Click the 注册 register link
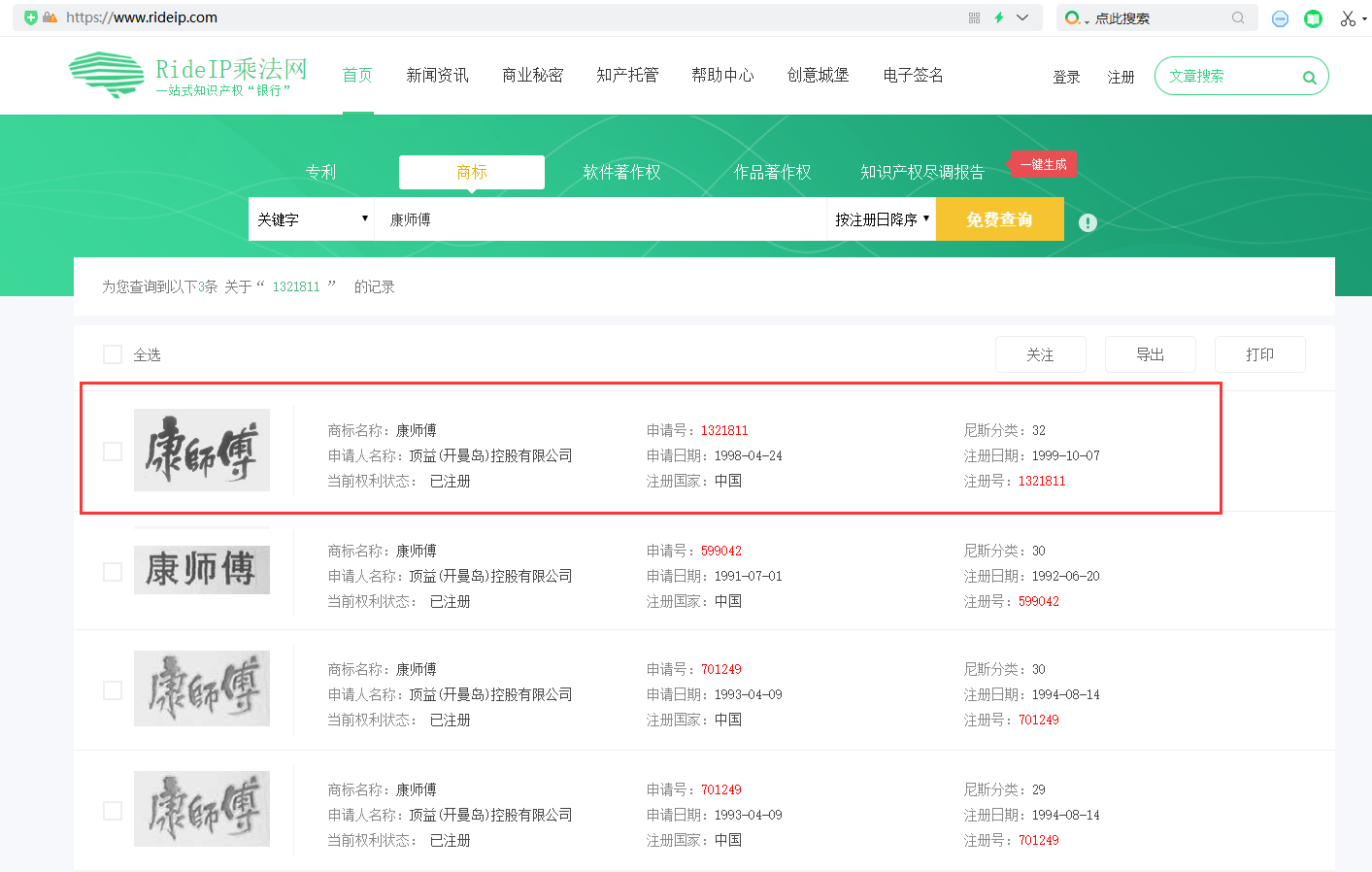Image resolution: width=1372 pixels, height=872 pixels. (x=1121, y=77)
